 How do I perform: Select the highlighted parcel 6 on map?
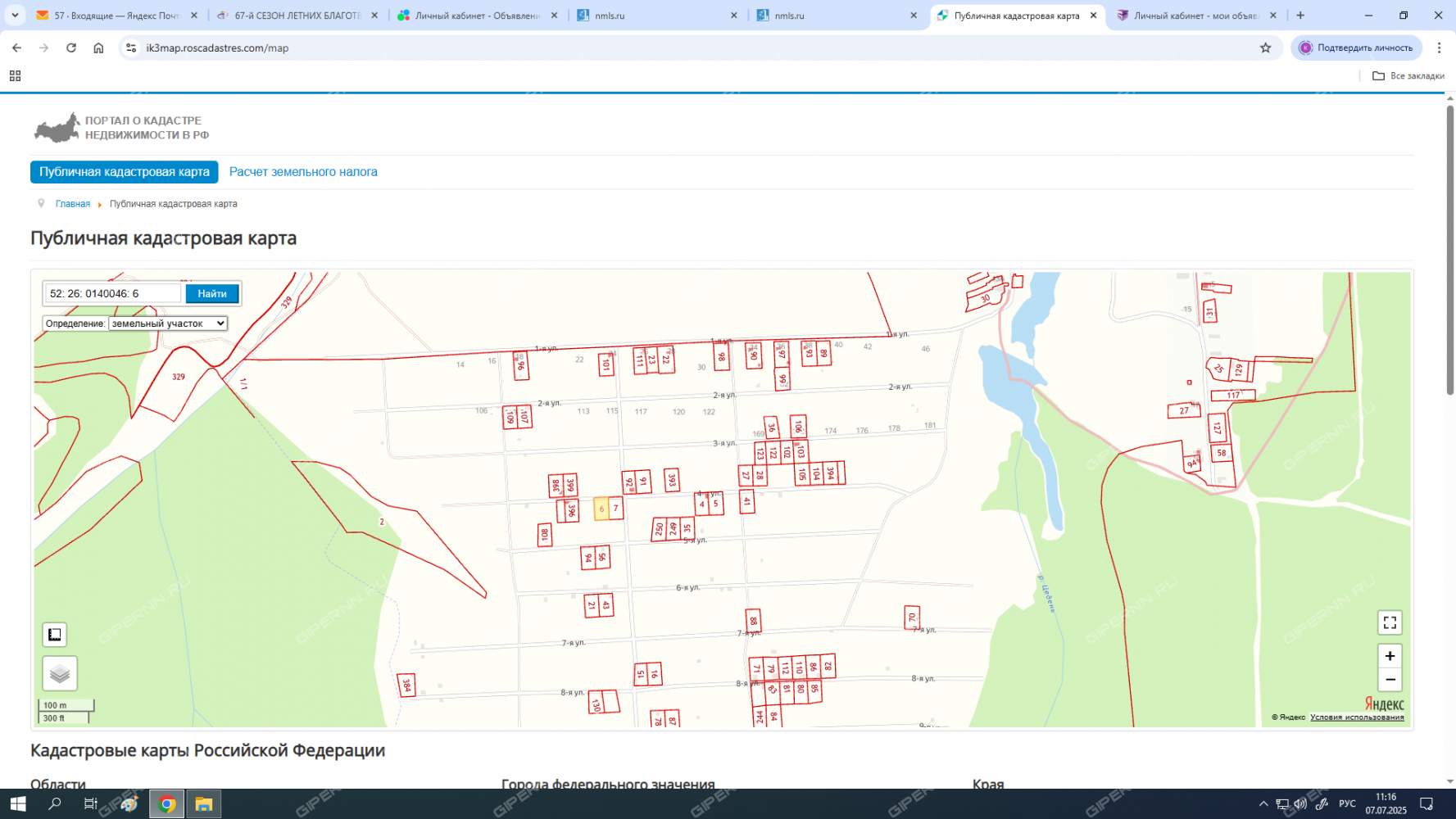[x=601, y=509]
